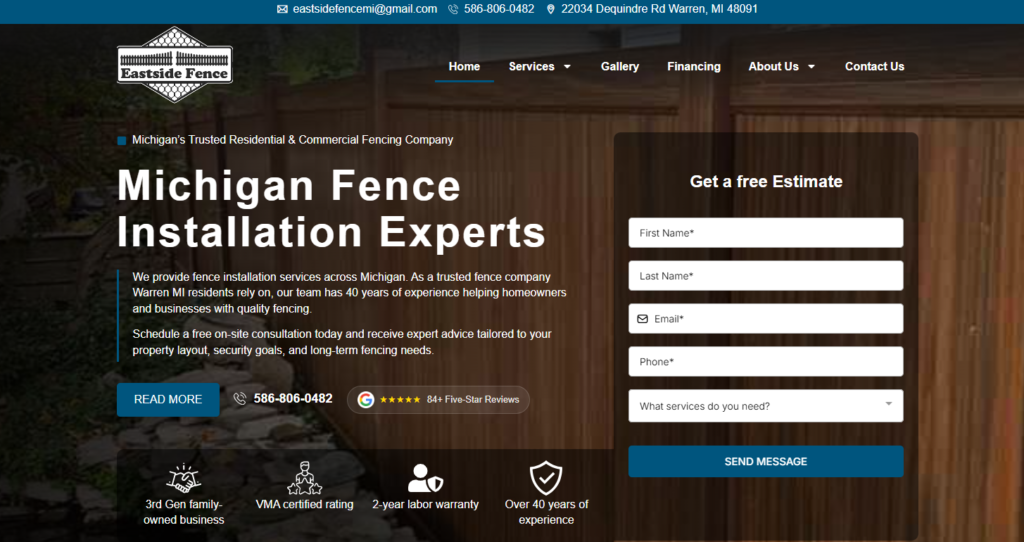The height and width of the screenshot is (542, 1024).
Task: Click the small blue square before tagline
Action: pyautogui.click(x=121, y=140)
